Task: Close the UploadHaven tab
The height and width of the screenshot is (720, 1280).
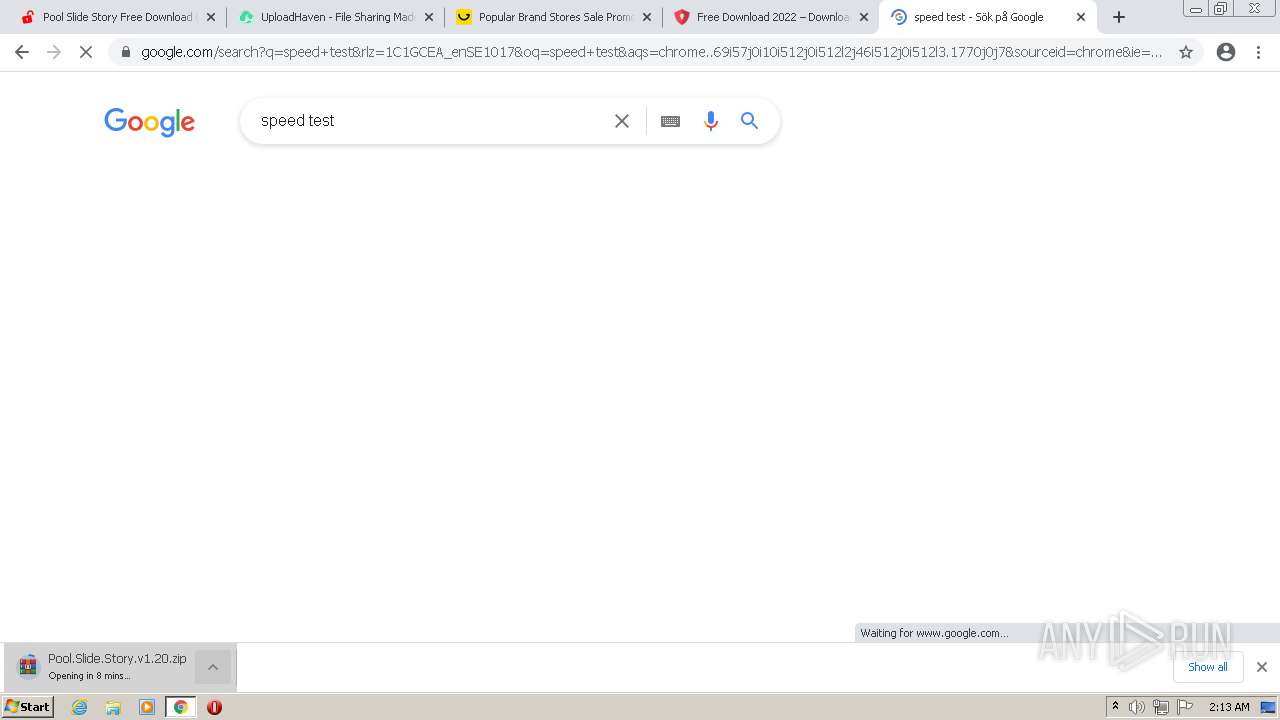Action: 428,17
